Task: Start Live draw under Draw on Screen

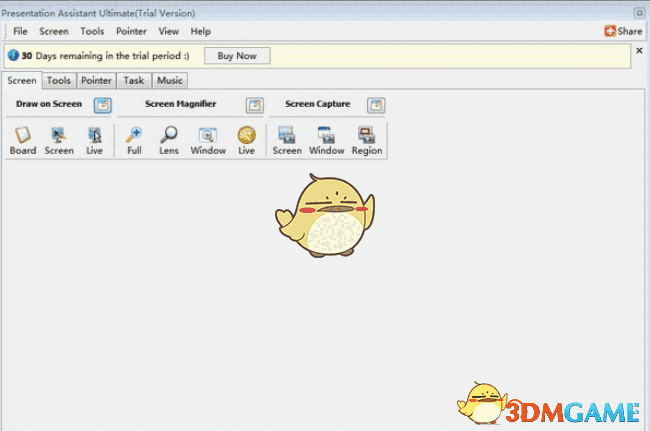Action: 94,141
